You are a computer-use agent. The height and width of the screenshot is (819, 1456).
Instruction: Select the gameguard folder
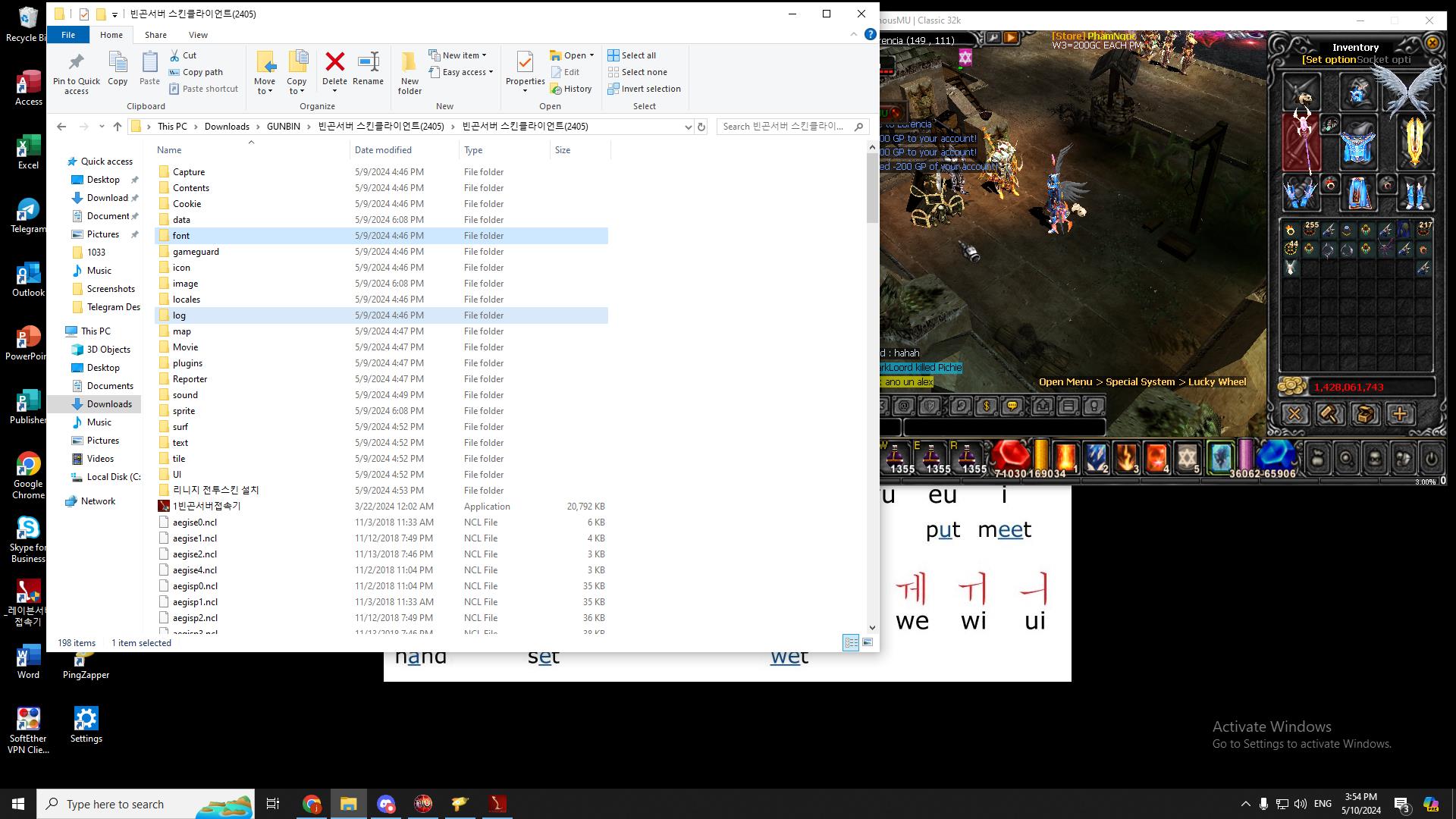click(381, 252)
